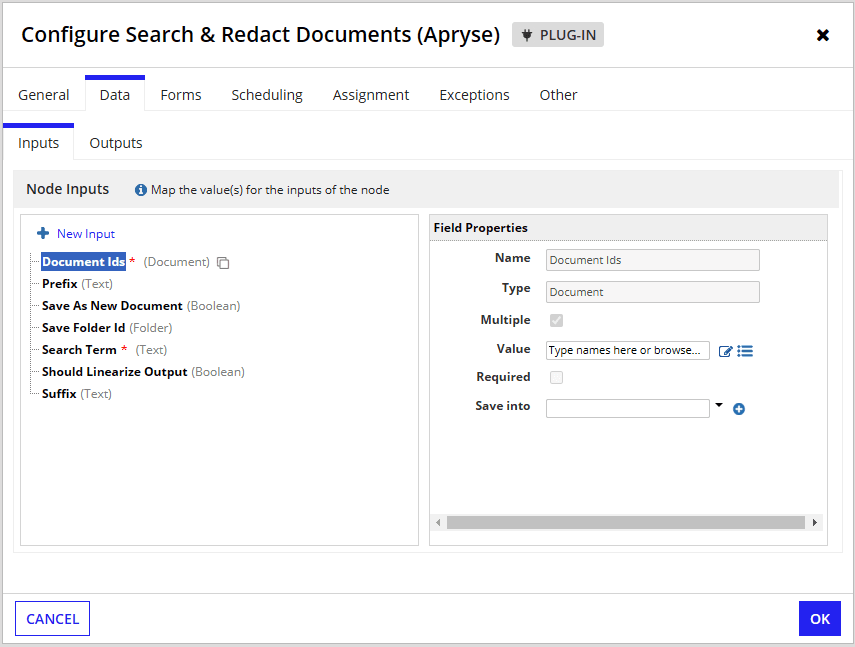Screen dimensions: 855x647
Task: Click the PLUG-IN badge icon
Action: (528, 35)
